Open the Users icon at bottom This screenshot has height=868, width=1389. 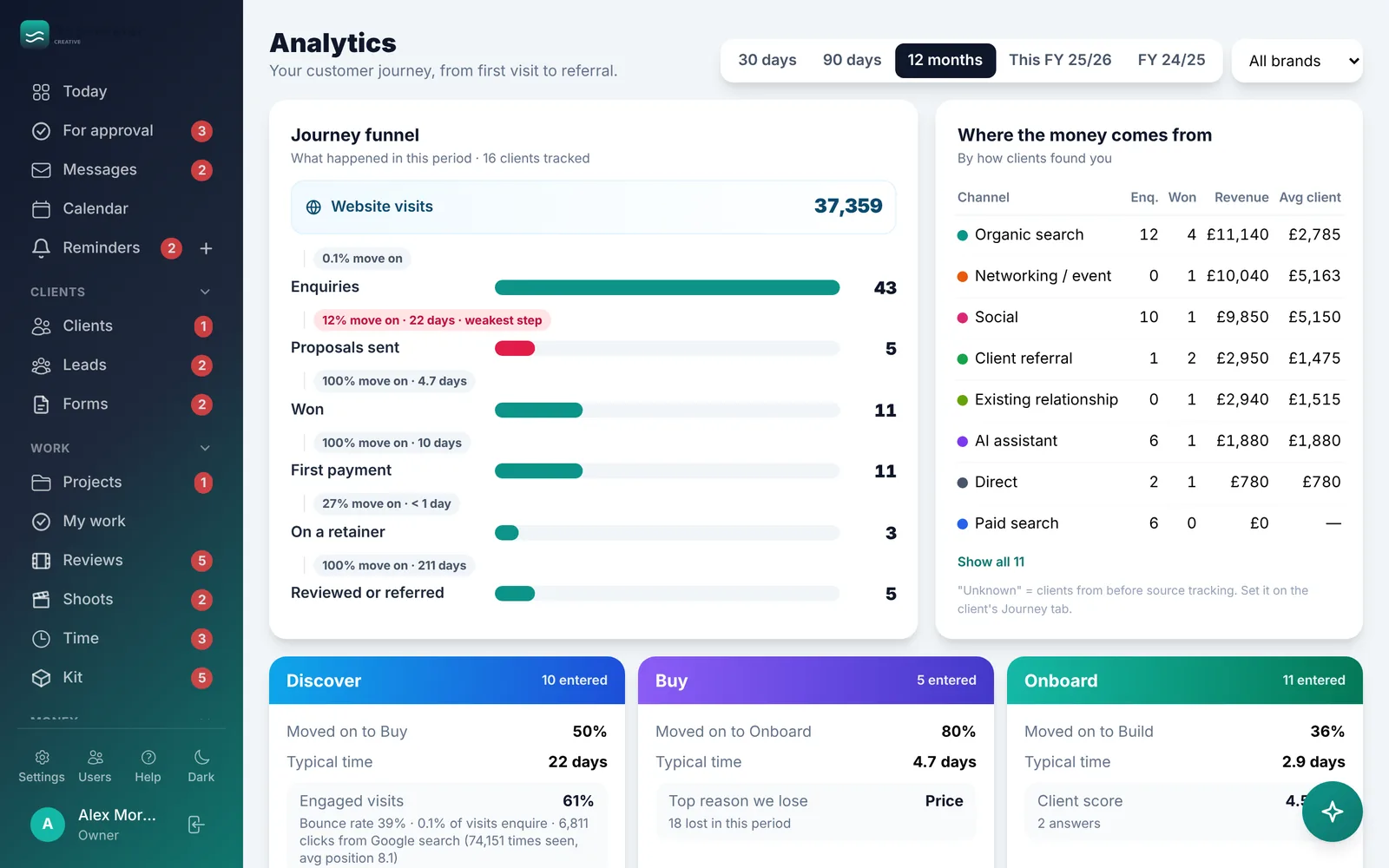pyautogui.click(x=95, y=757)
